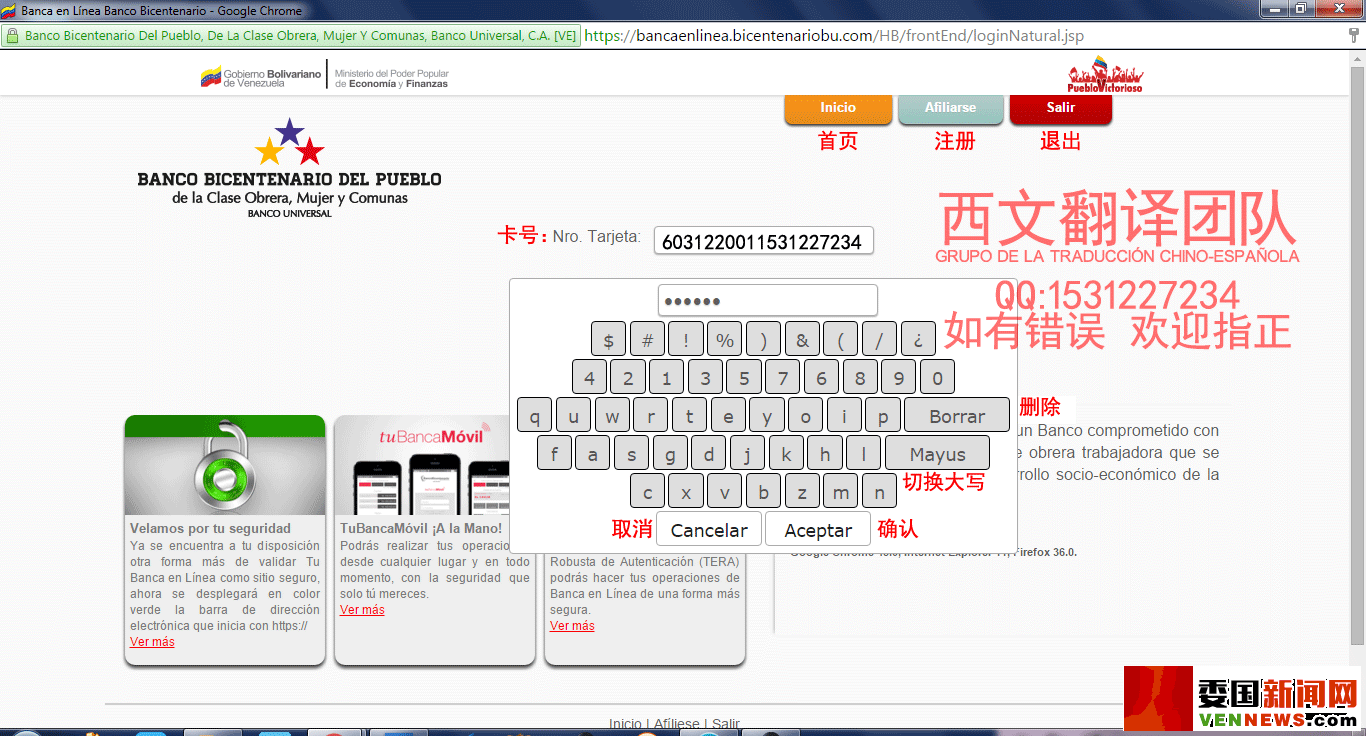Click letter m on virtual keyboard
Image resolution: width=1366 pixels, height=736 pixels.
[x=841, y=491]
